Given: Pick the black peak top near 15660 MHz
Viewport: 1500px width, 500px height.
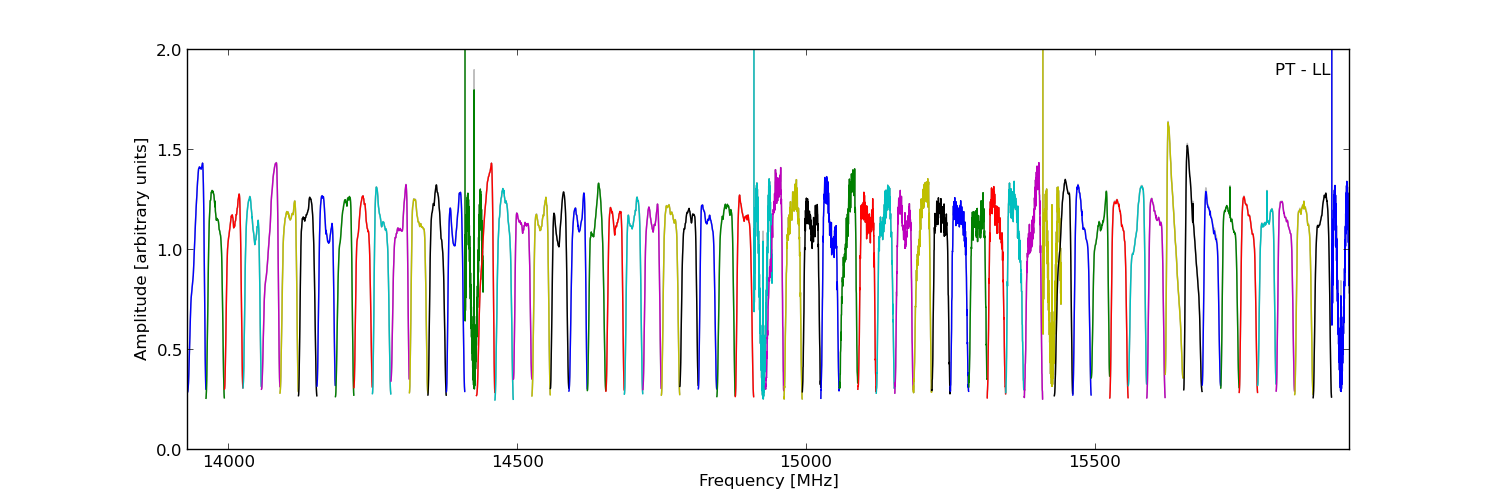Looking at the screenshot, I should pos(1187,146).
